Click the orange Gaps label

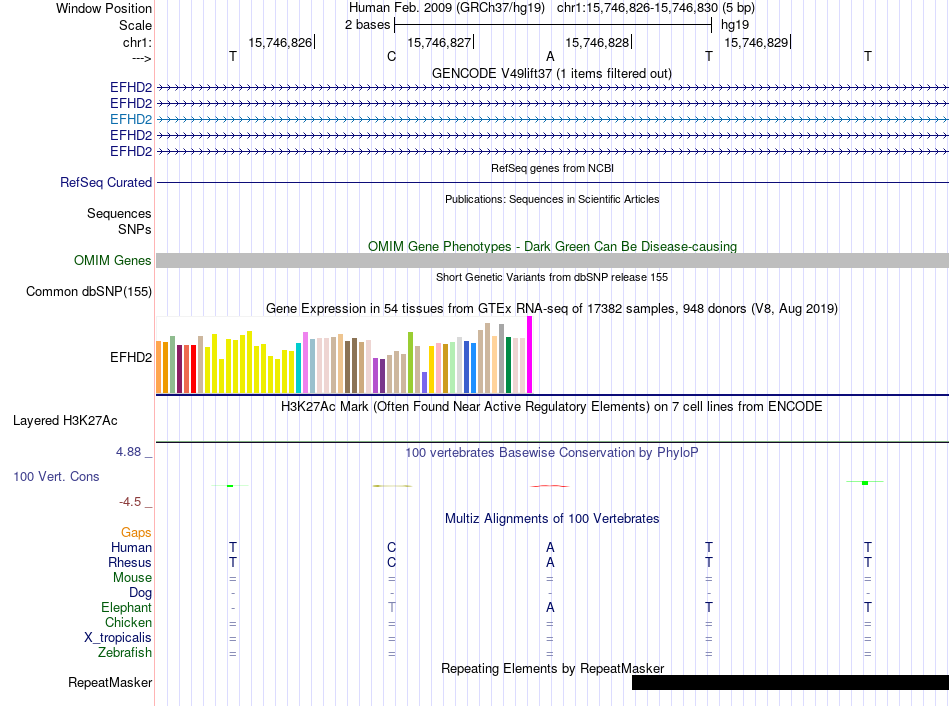coord(136,533)
